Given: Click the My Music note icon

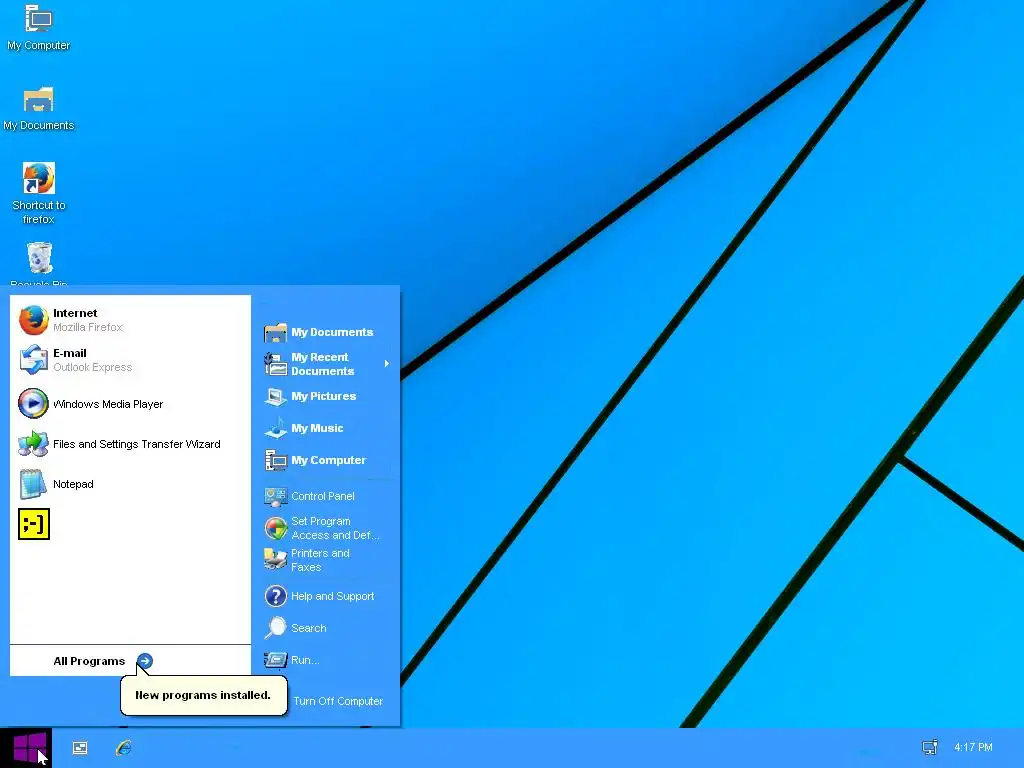Looking at the screenshot, I should [x=276, y=428].
